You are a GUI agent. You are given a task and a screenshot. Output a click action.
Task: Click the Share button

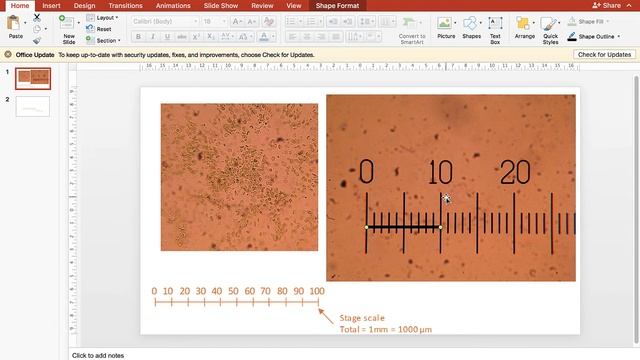(x=607, y=5)
